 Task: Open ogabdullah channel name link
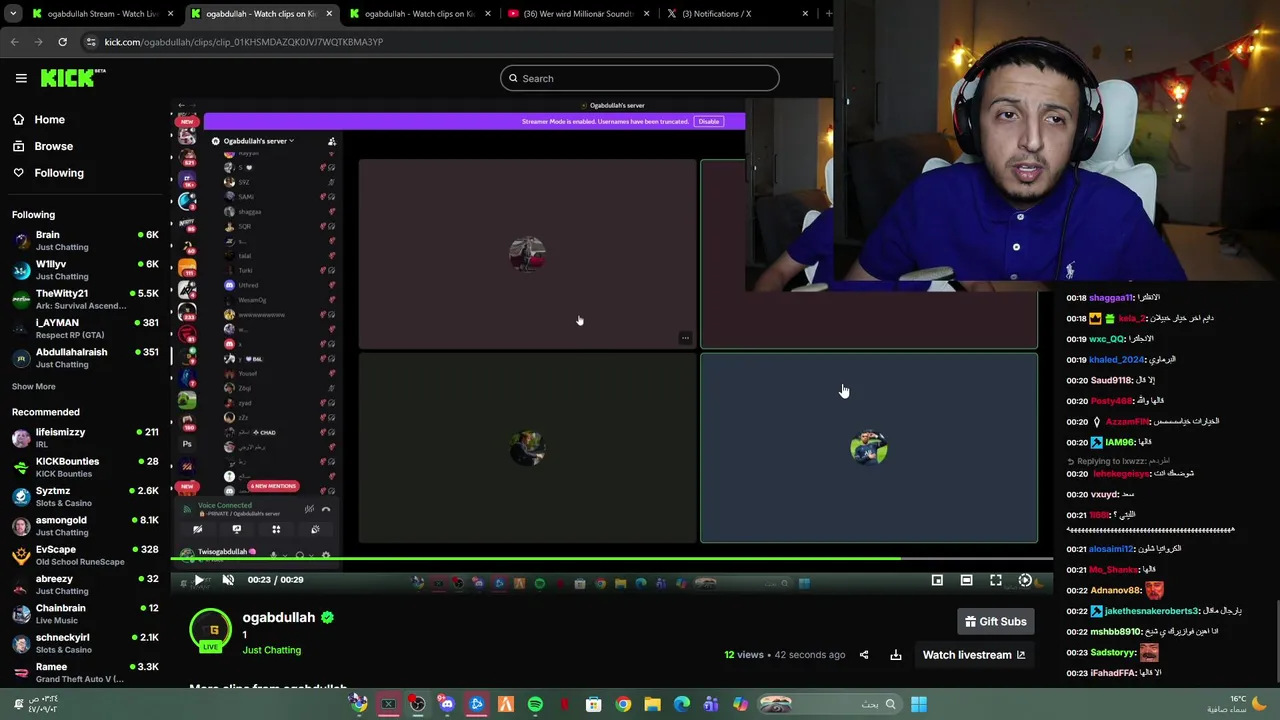(x=278, y=617)
